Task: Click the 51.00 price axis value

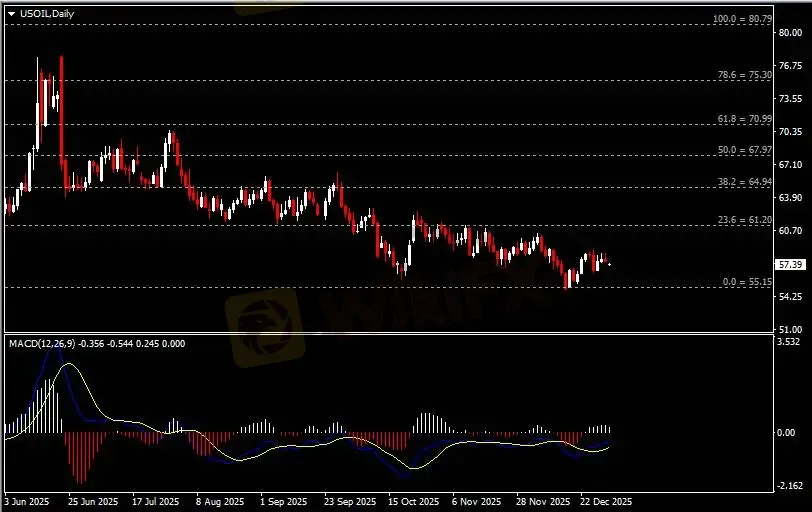Action: pyautogui.click(x=791, y=329)
